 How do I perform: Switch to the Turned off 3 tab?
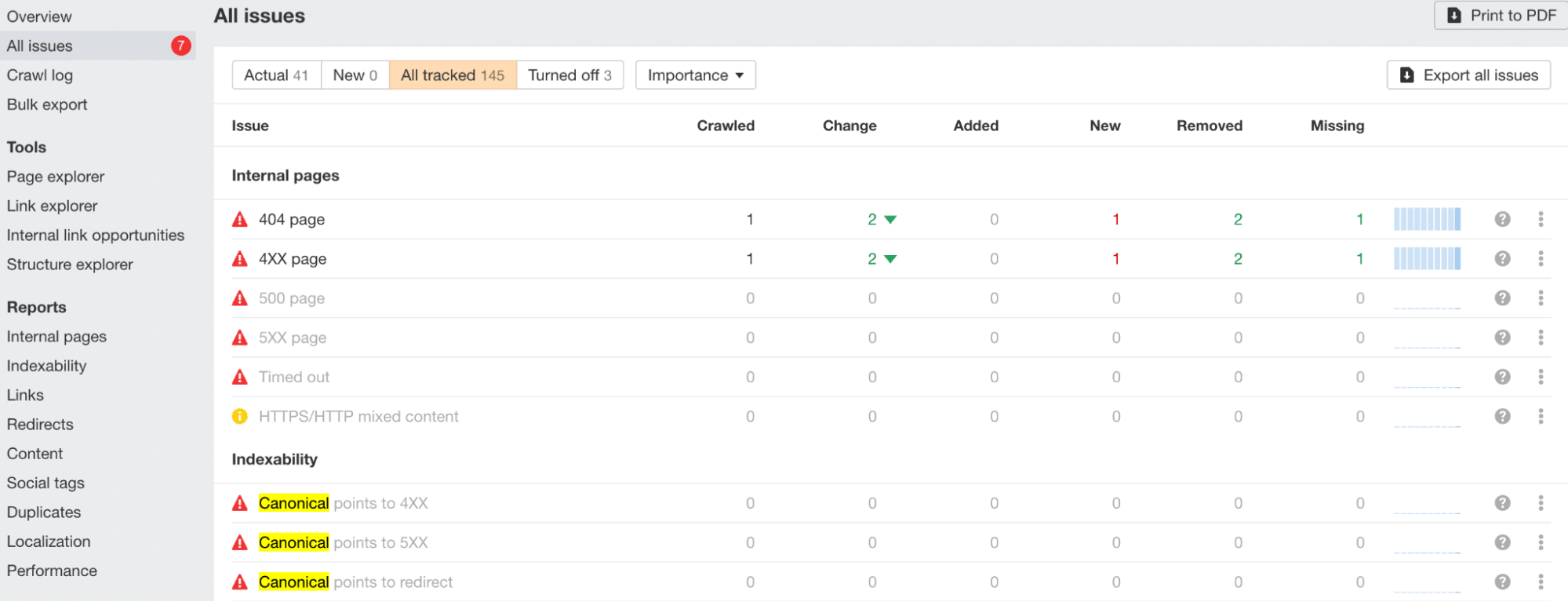(570, 75)
